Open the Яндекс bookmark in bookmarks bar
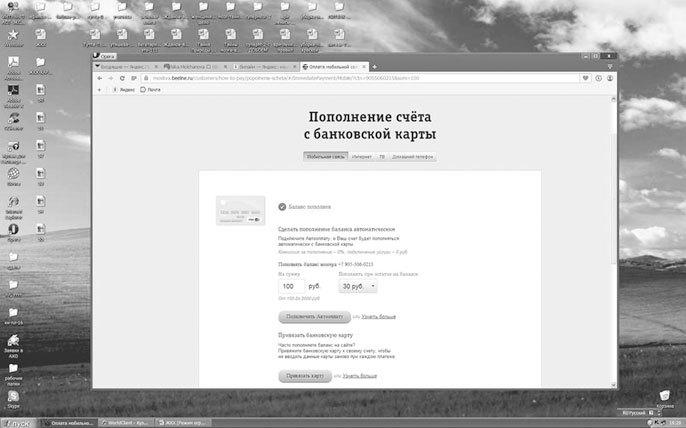This screenshot has height=428, width=686. click(x=128, y=89)
